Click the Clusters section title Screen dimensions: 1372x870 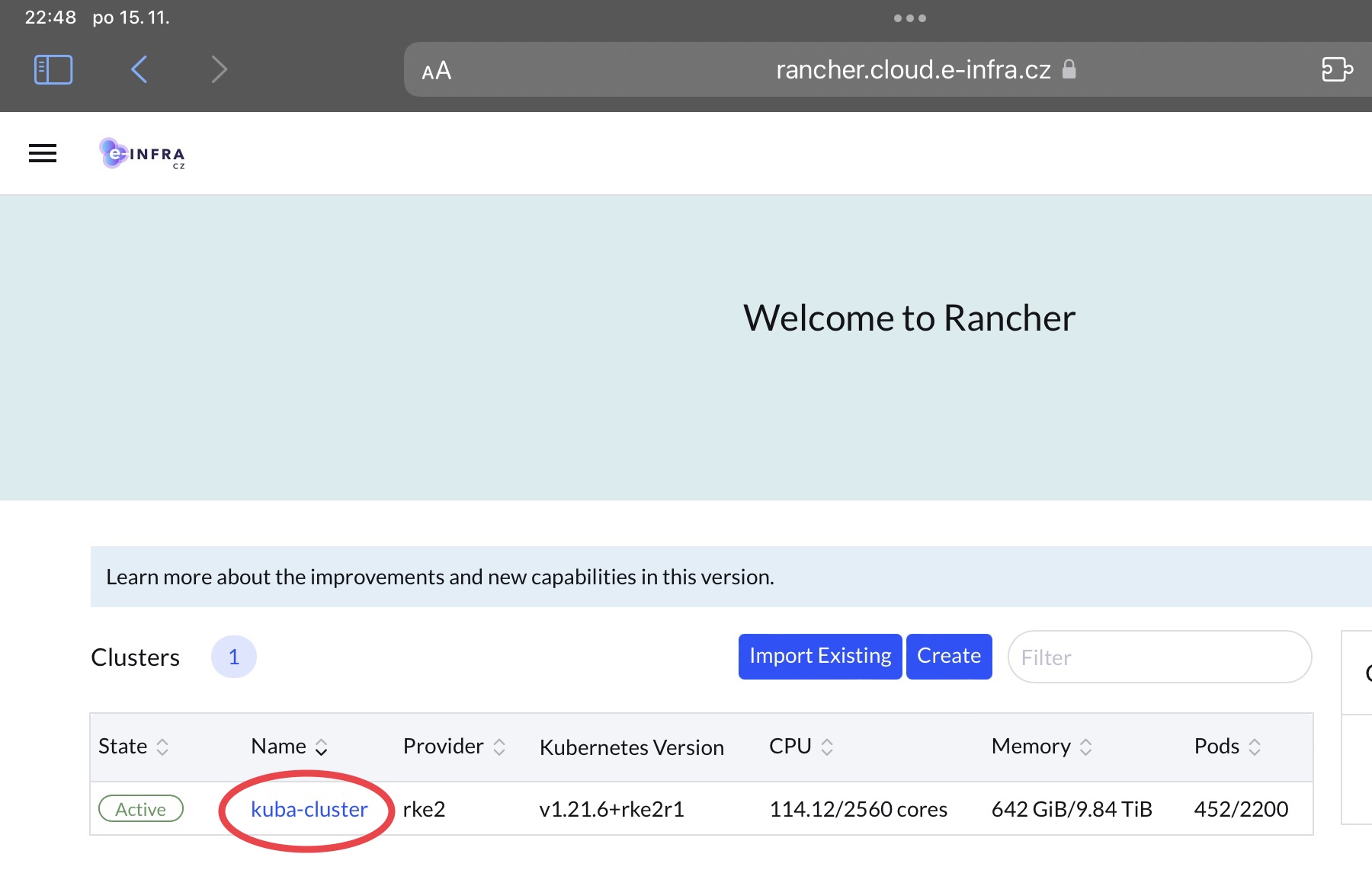[136, 657]
